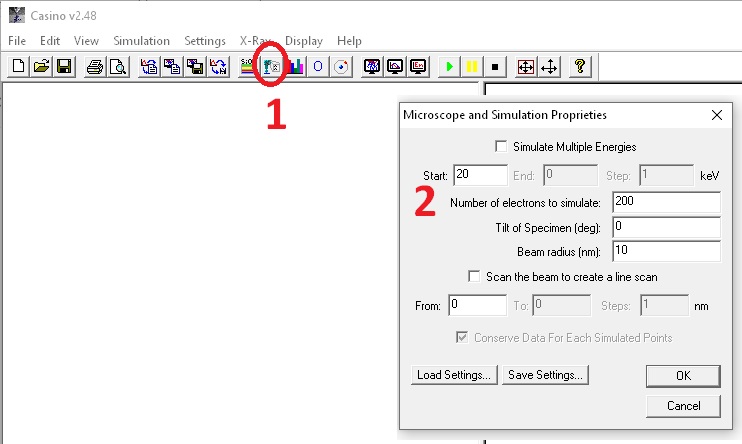Click the New document toolbar icon

click(x=18, y=66)
